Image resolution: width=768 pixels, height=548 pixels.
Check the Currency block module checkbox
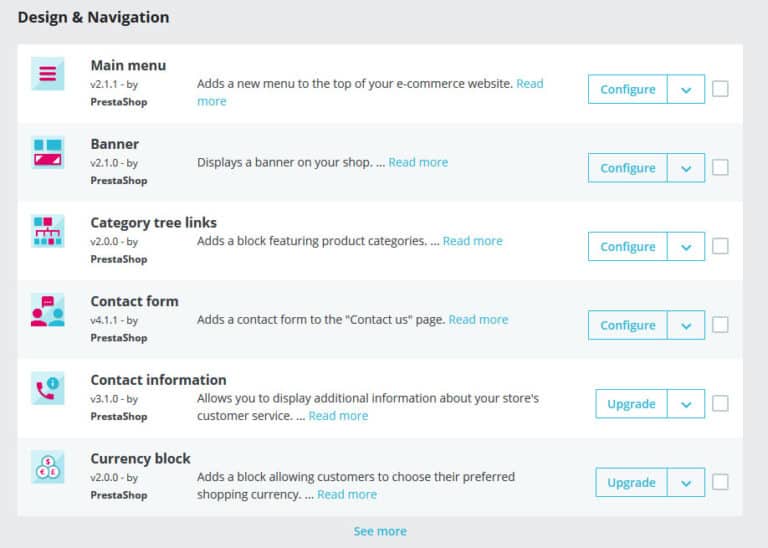[x=720, y=482]
